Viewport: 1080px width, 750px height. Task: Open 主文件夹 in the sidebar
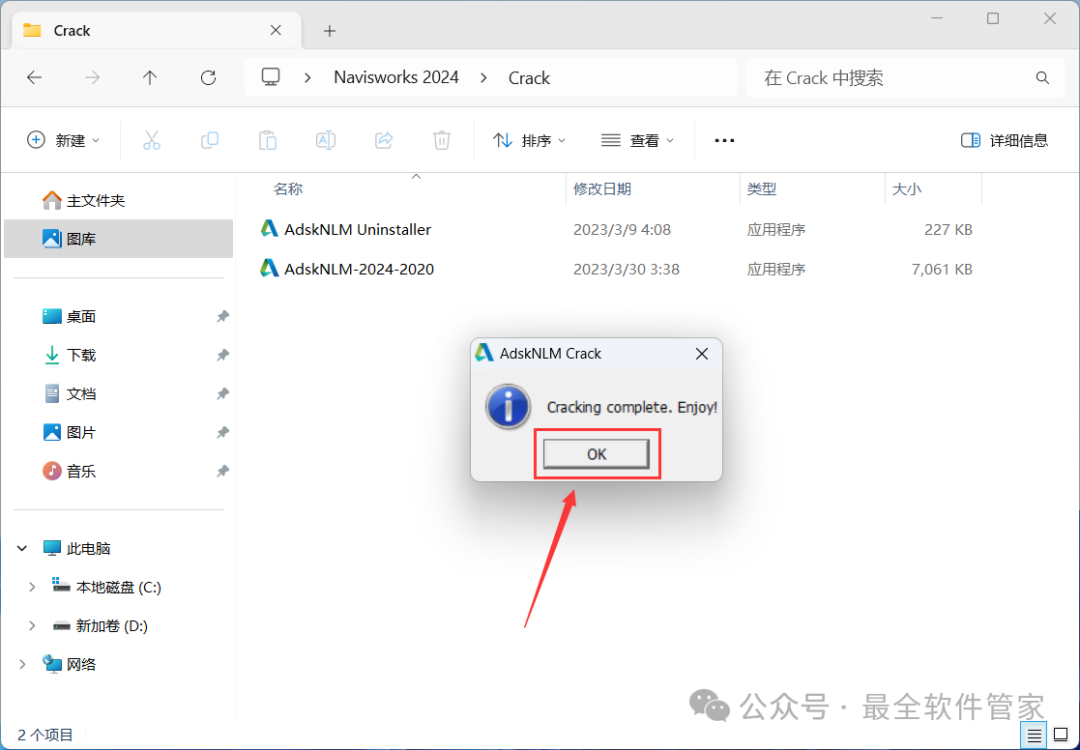pos(118,200)
